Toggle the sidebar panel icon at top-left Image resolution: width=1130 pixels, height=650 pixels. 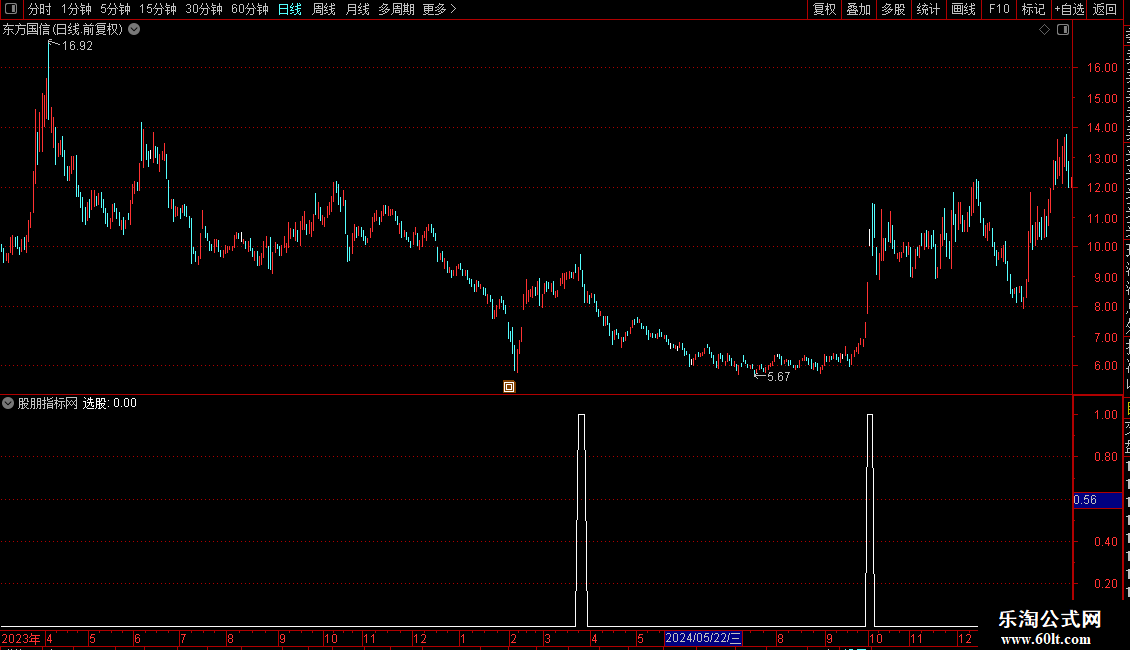pos(11,9)
